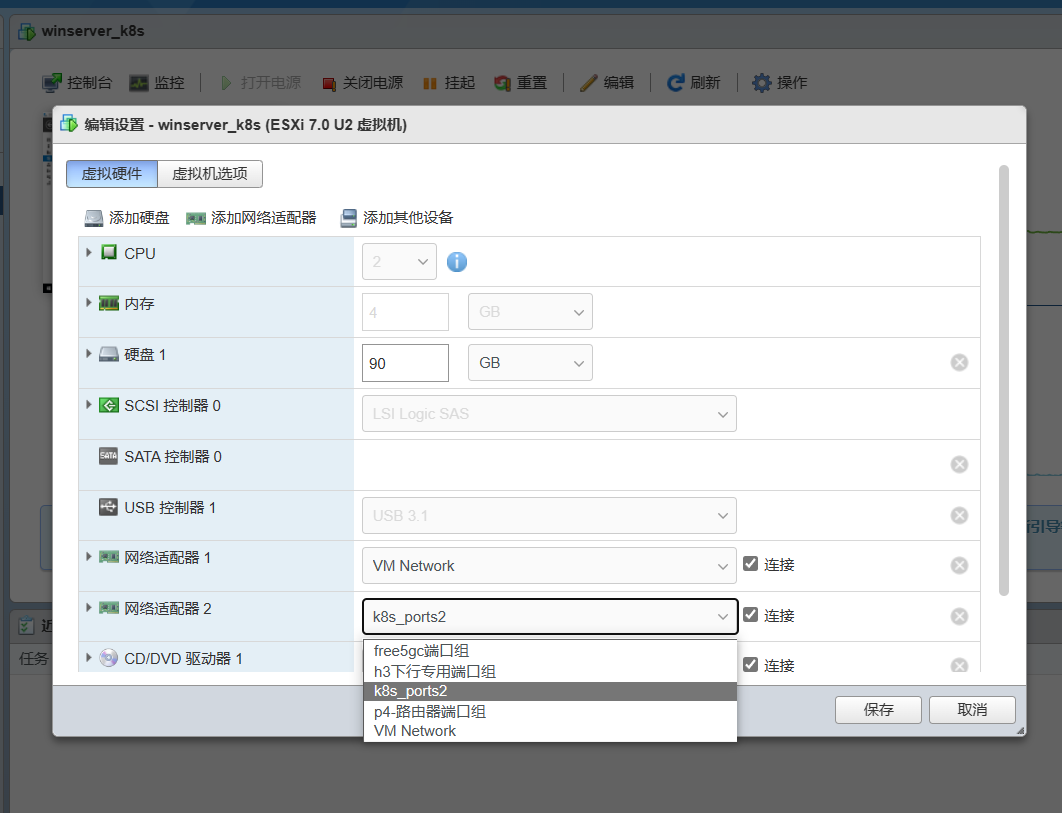1062x813 pixels.
Task: Switch to the VM Options tab
Action: [210, 174]
